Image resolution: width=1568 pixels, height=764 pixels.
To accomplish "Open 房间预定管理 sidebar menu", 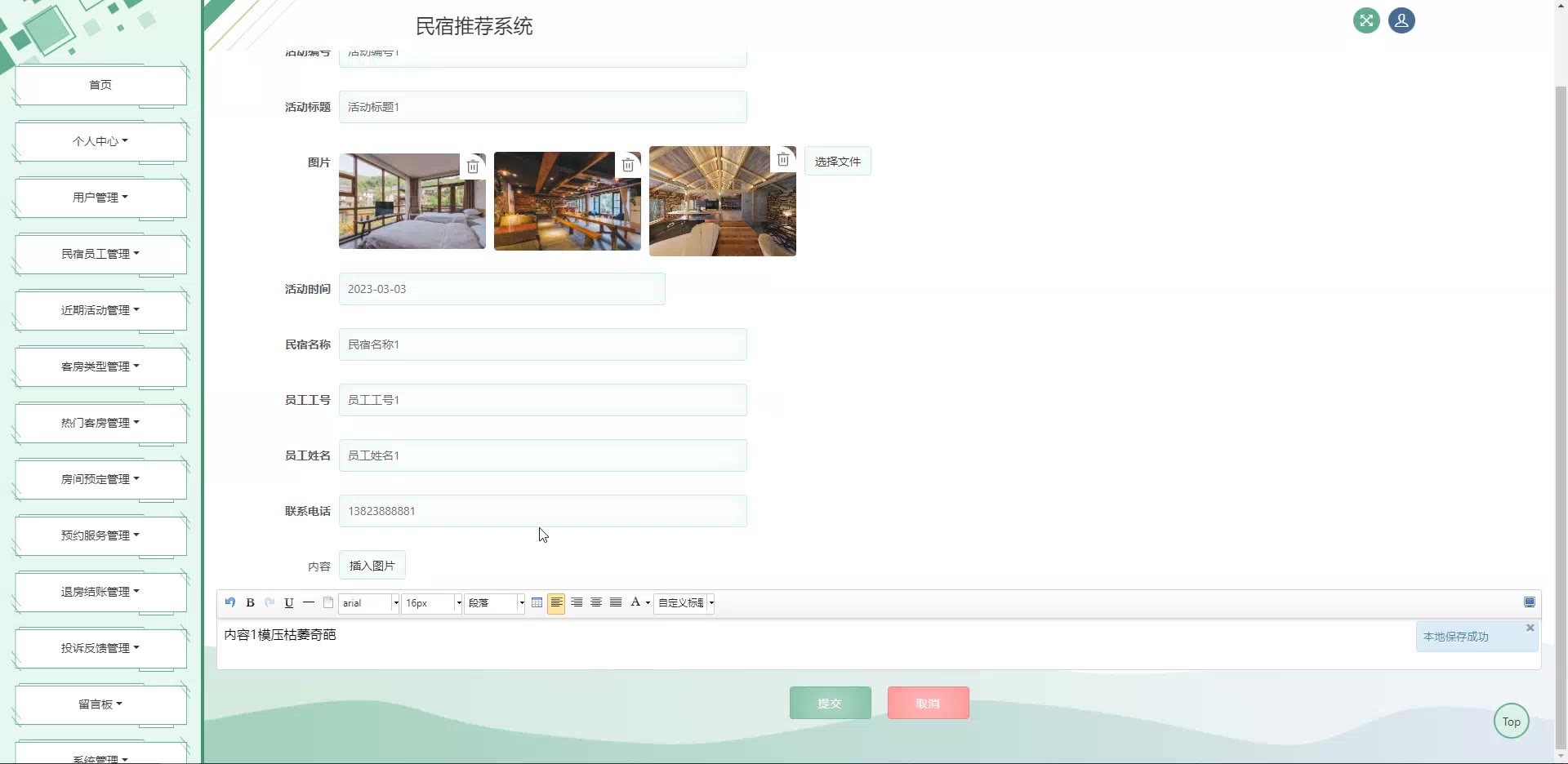I will [100, 479].
